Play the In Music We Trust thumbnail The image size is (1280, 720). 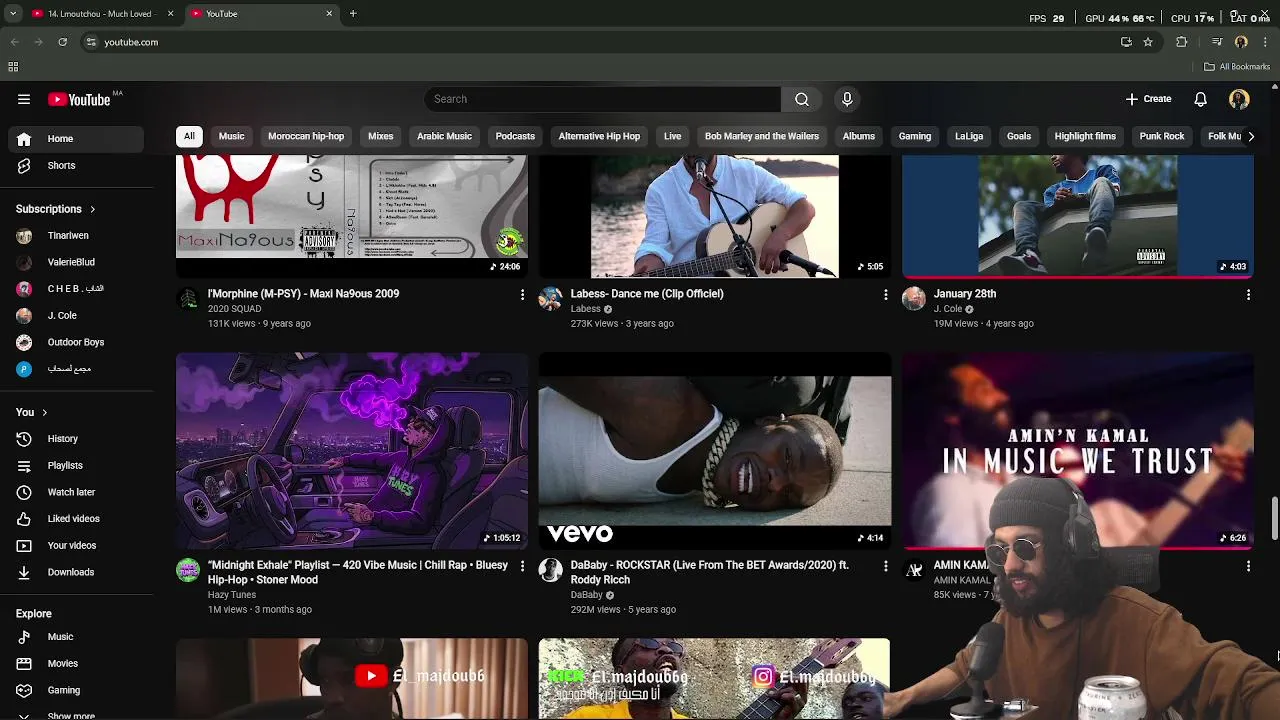[1078, 450]
